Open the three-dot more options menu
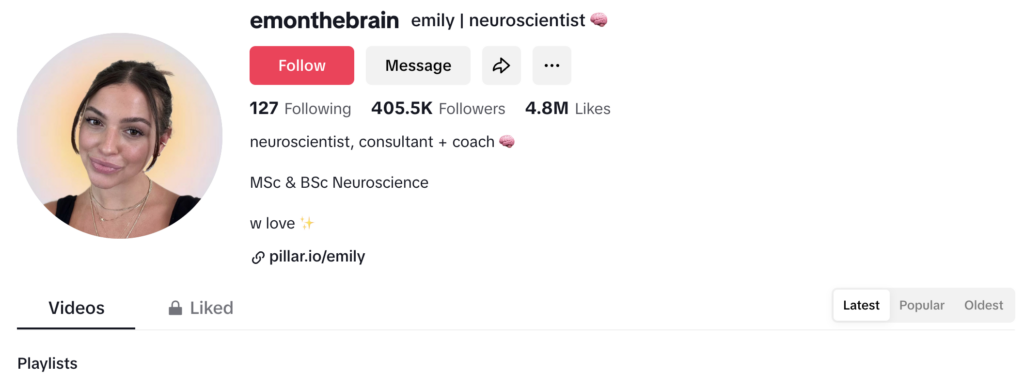The width and height of the screenshot is (1024, 376). [552, 65]
